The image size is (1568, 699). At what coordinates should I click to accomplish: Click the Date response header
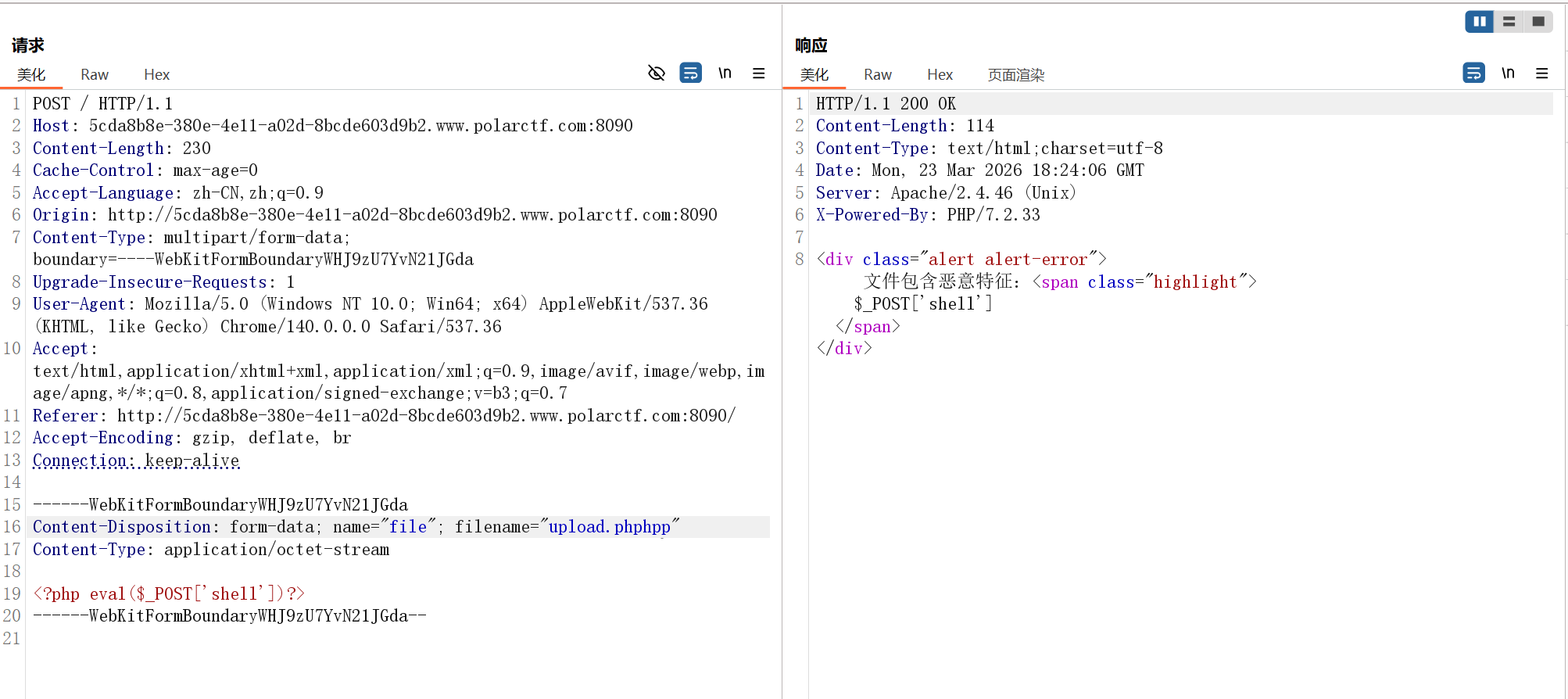pyautogui.click(x=980, y=170)
